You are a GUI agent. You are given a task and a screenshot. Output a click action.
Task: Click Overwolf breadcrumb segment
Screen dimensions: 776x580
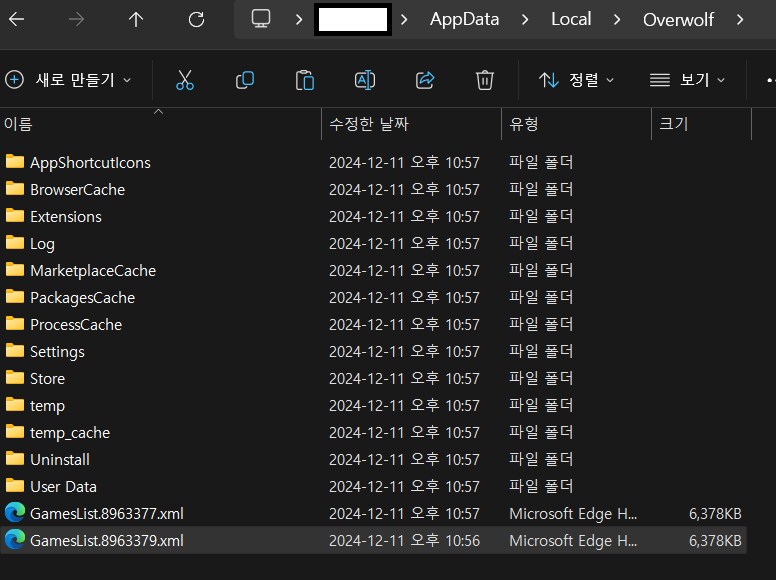pos(678,19)
